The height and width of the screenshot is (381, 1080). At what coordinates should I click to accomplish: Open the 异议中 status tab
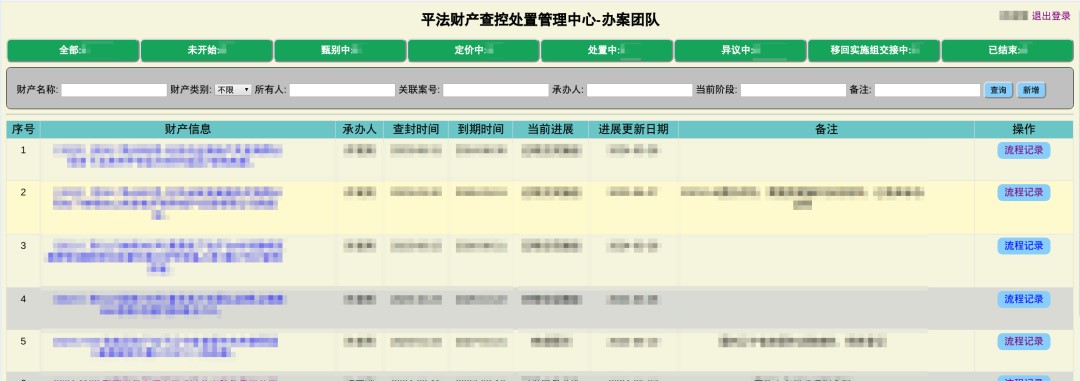[740, 51]
